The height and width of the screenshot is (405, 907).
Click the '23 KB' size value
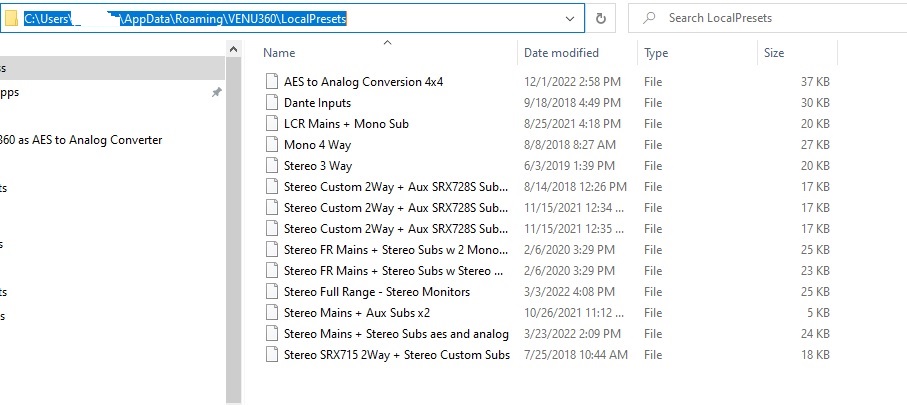tap(815, 271)
